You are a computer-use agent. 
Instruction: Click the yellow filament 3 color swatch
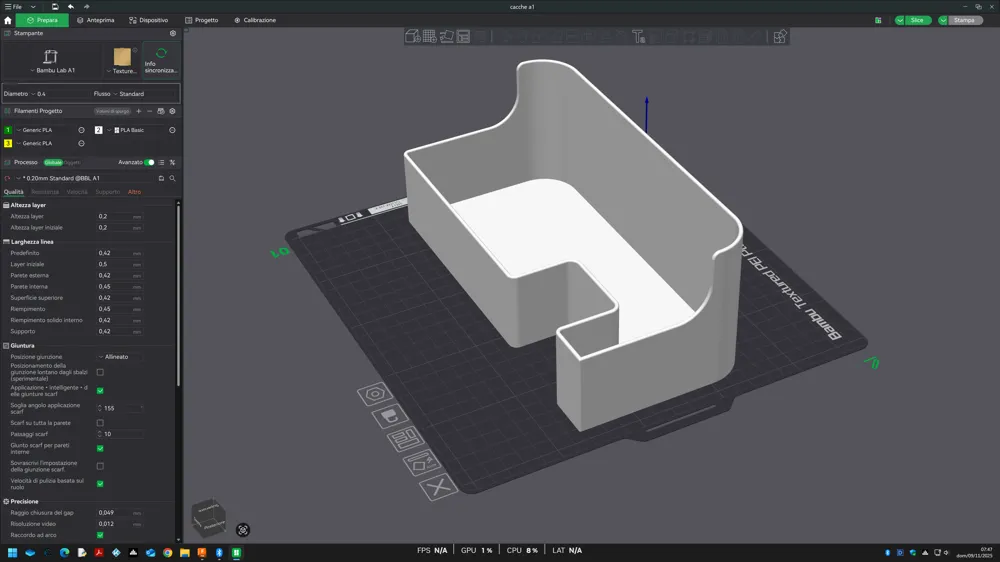click(8, 144)
